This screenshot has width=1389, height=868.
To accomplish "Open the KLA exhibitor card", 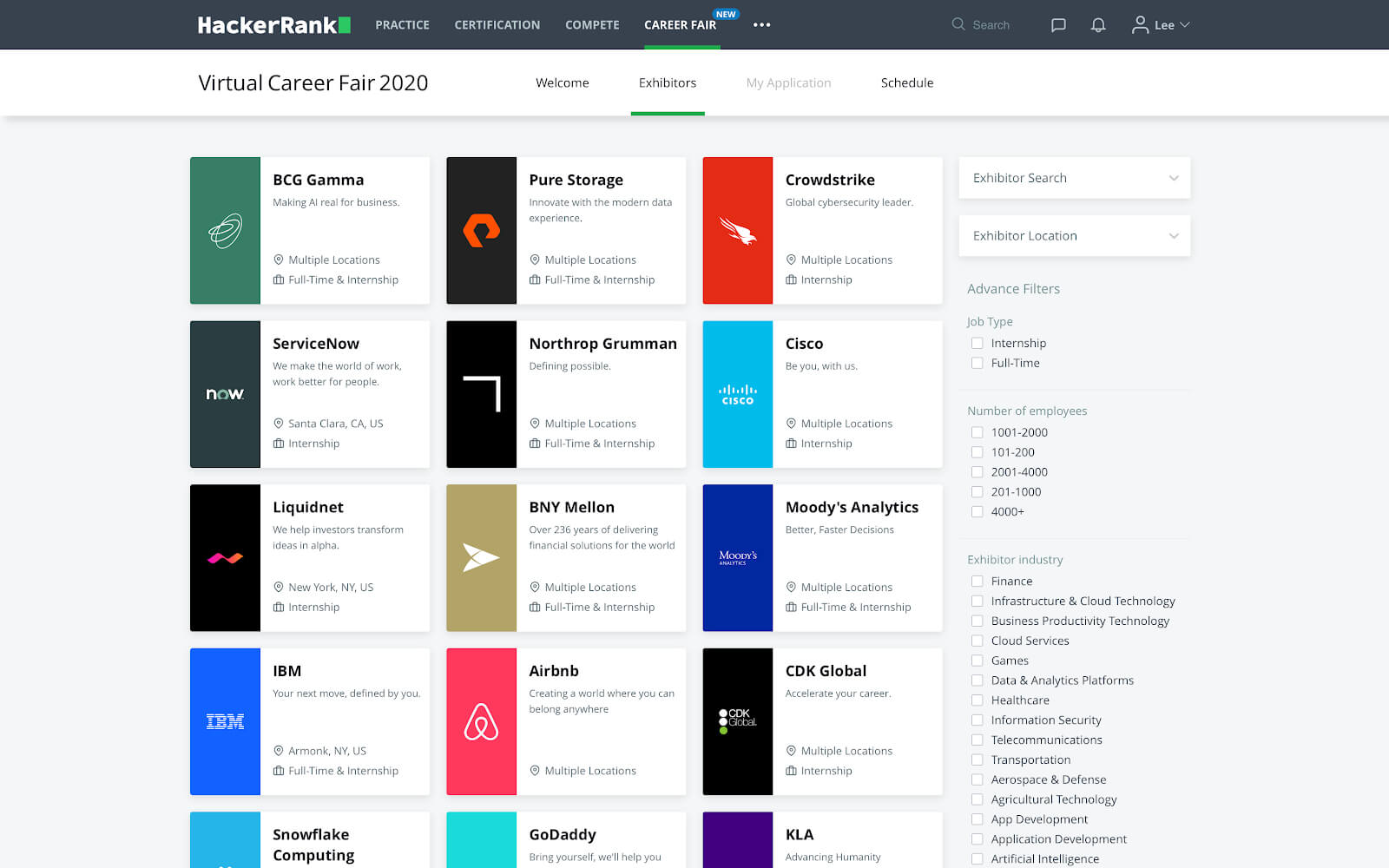I will coord(822,840).
